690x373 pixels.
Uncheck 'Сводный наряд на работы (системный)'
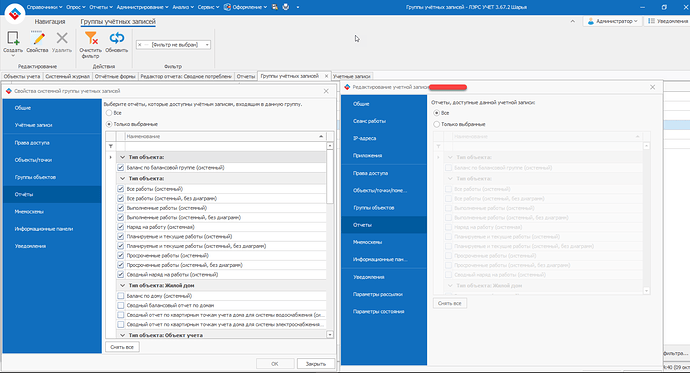(121, 274)
